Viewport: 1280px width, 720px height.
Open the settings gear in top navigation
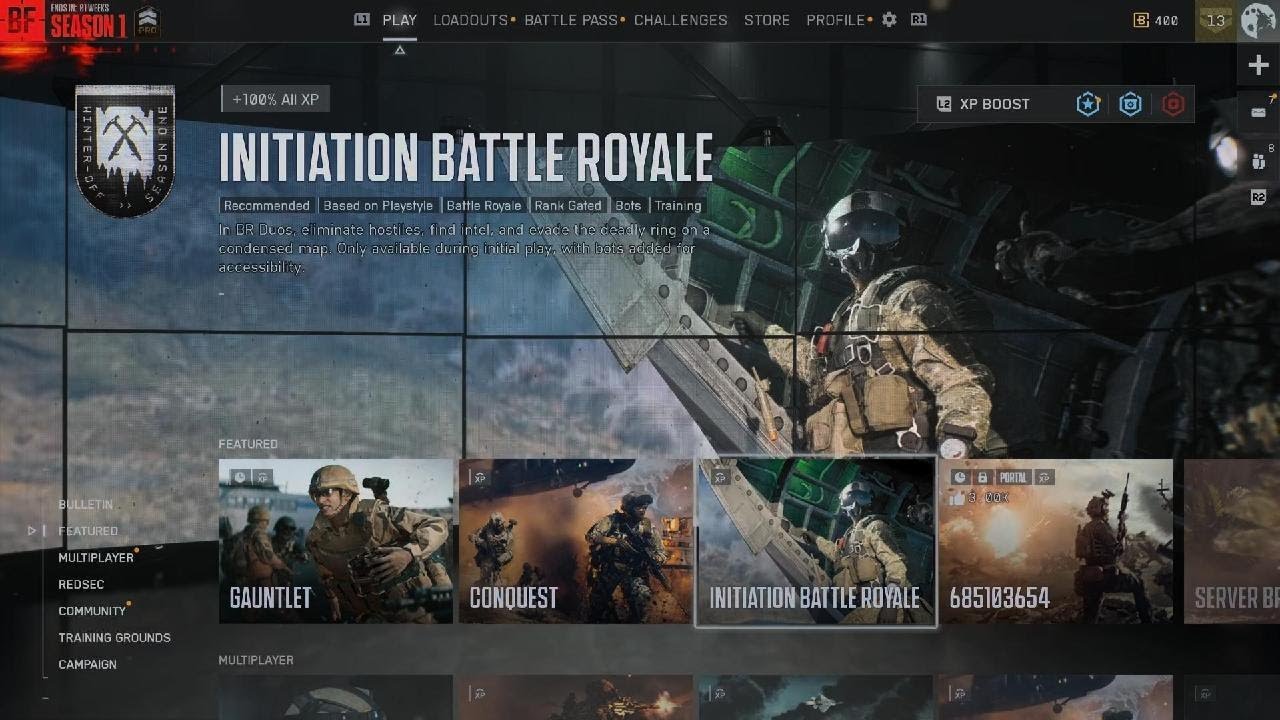coord(889,20)
